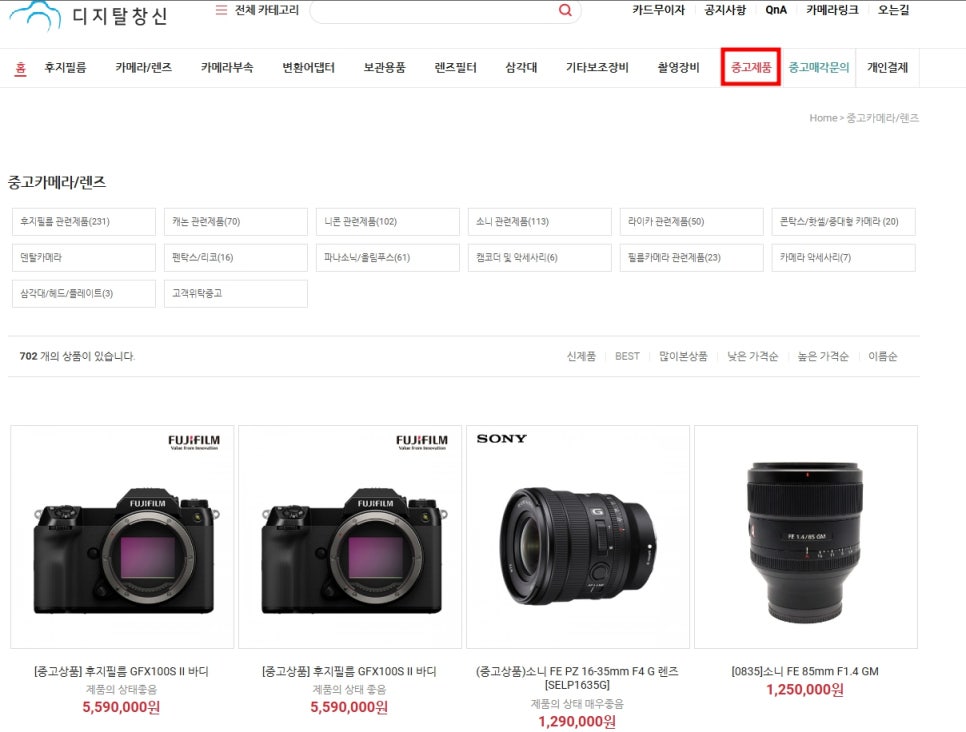Viewport: 966px width, 732px height.
Task: Open the 오는길 directions link
Action: pyautogui.click(x=893, y=10)
